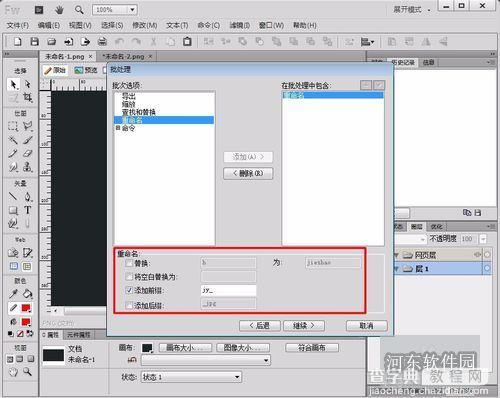Screen dimensions: 500x398
Task: Select the Marquee tool
Action: (x=13, y=126)
